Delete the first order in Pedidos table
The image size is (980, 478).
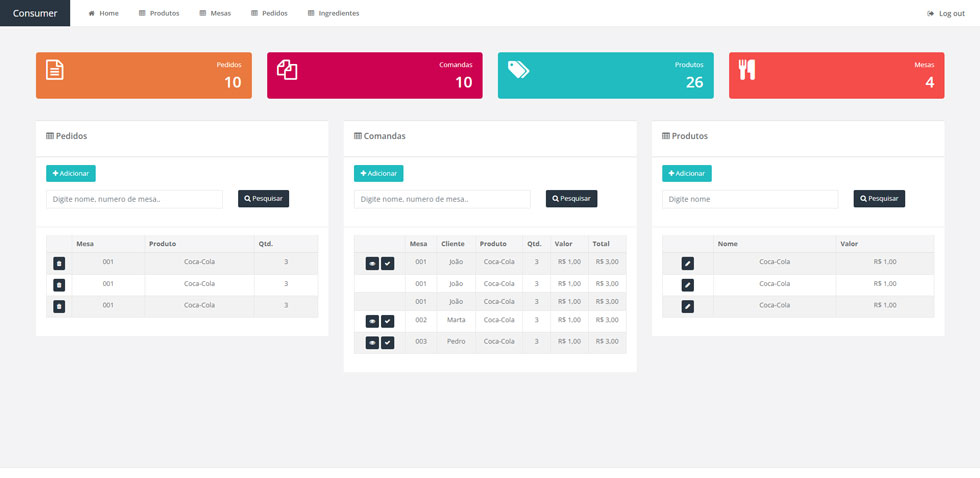(x=59, y=263)
